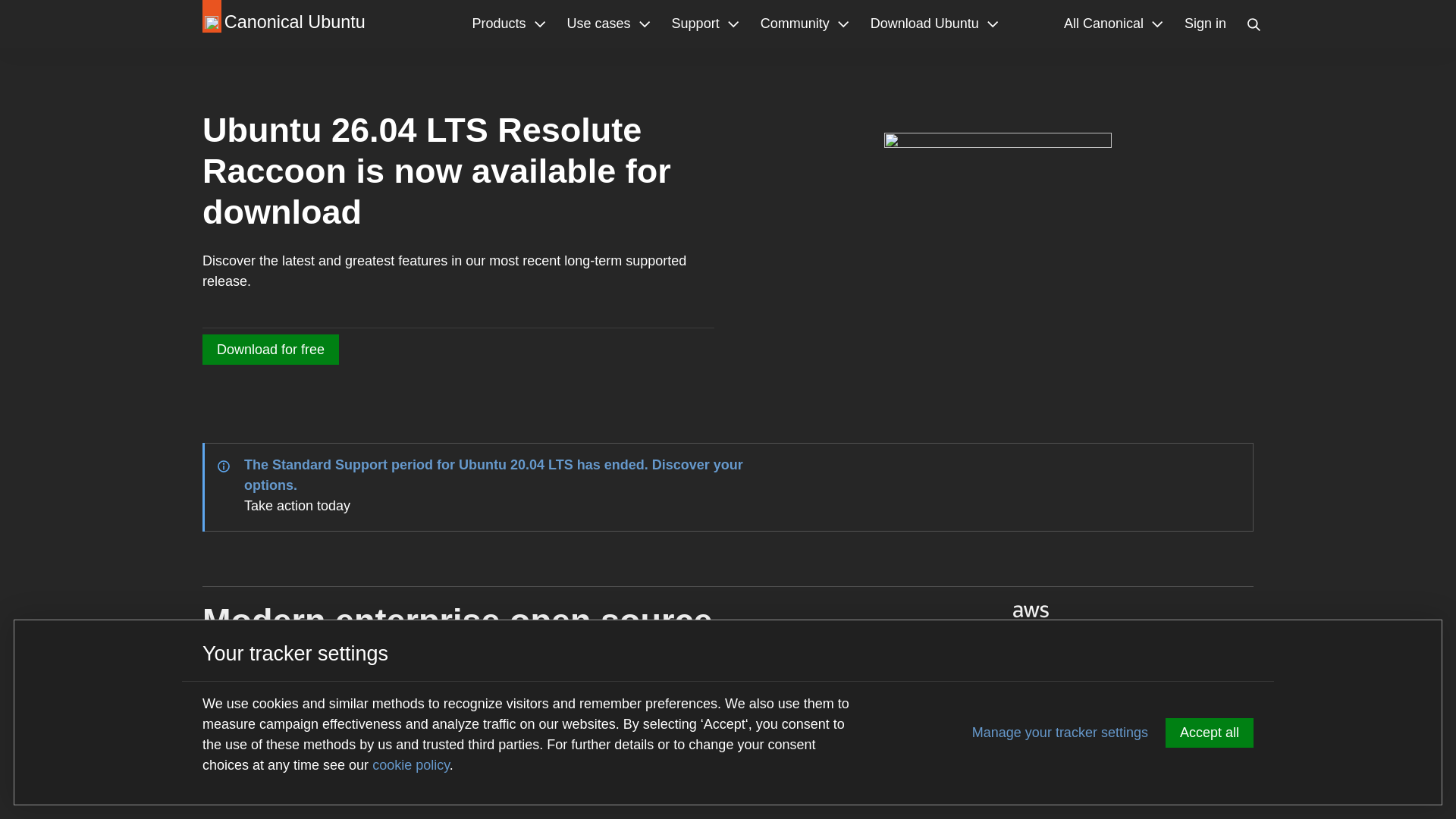Open the Community menu

[x=805, y=24]
